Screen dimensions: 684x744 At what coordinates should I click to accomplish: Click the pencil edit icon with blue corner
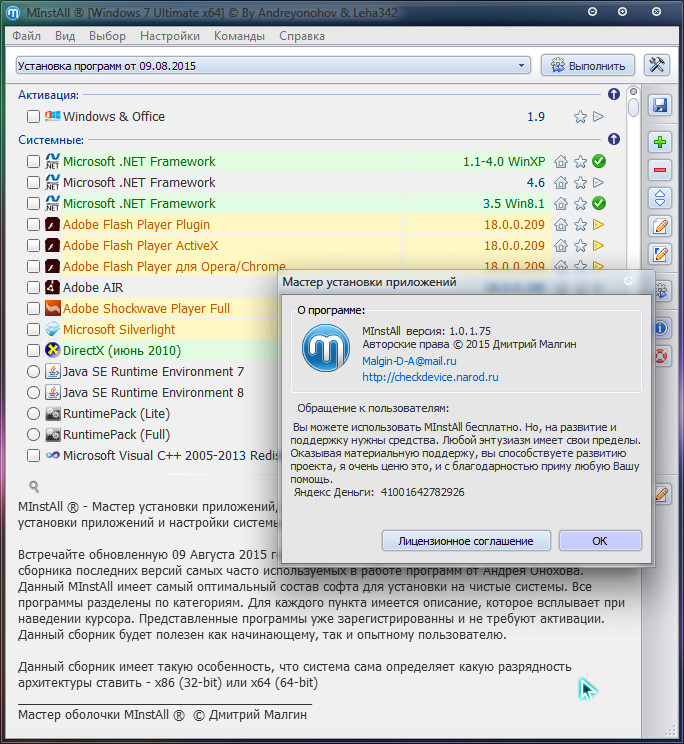(x=660, y=254)
